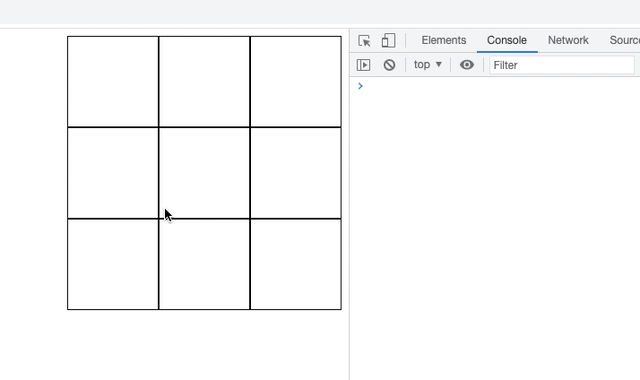Show the console sidebar panel
This screenshot has height=380, width=640.
point(363,65)
